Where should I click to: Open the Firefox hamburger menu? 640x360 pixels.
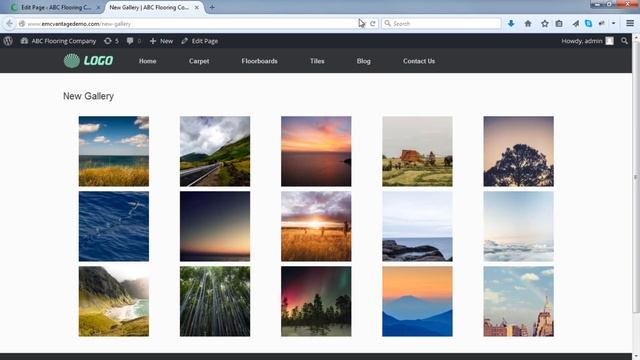click(630, 24)
